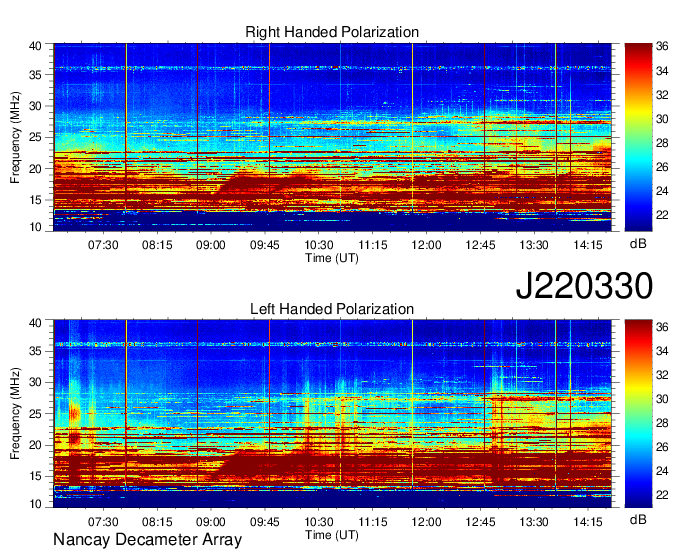Click the "14:15" time tick on the Right Handed plot
Screen dimensions: 680x552
588,245
